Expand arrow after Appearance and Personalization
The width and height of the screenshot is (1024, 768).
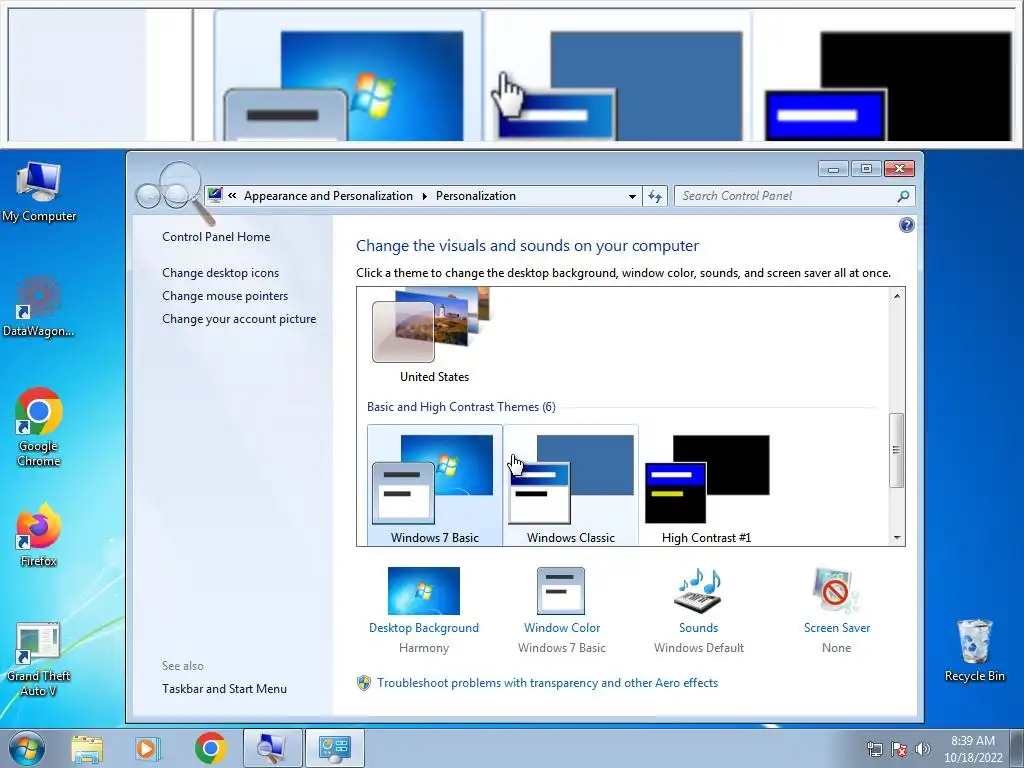tap(424, 196)
